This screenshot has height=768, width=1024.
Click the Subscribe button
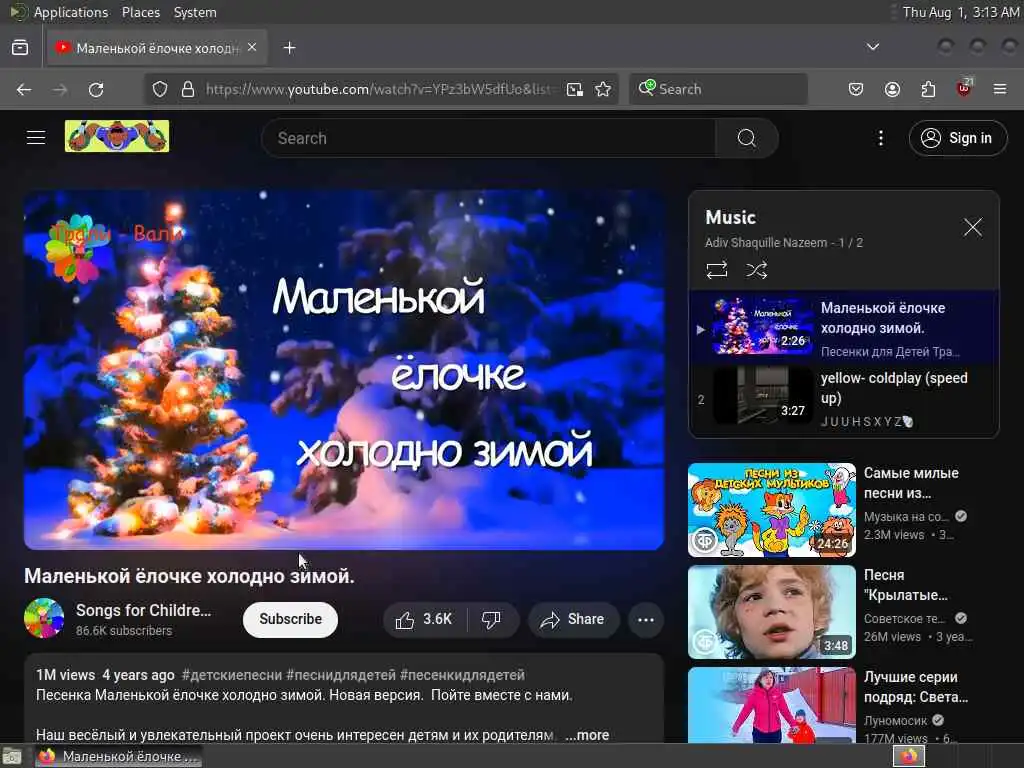(x=290, y=619)
